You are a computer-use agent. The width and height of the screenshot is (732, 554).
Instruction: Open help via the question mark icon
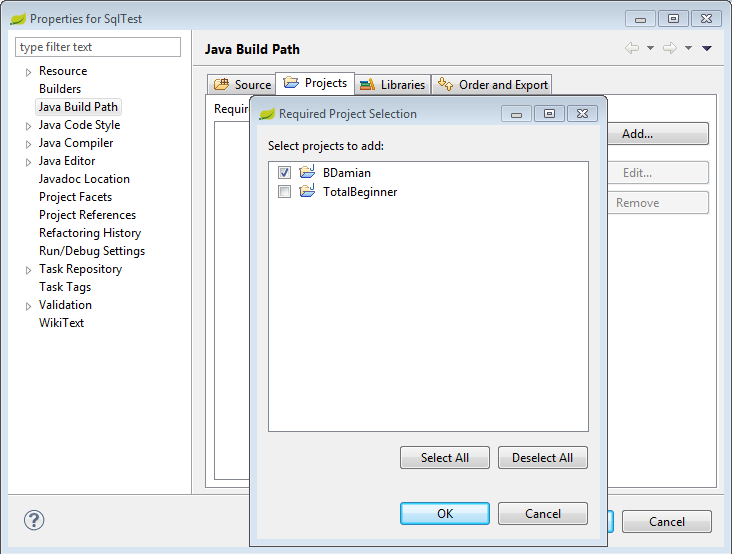34,520
